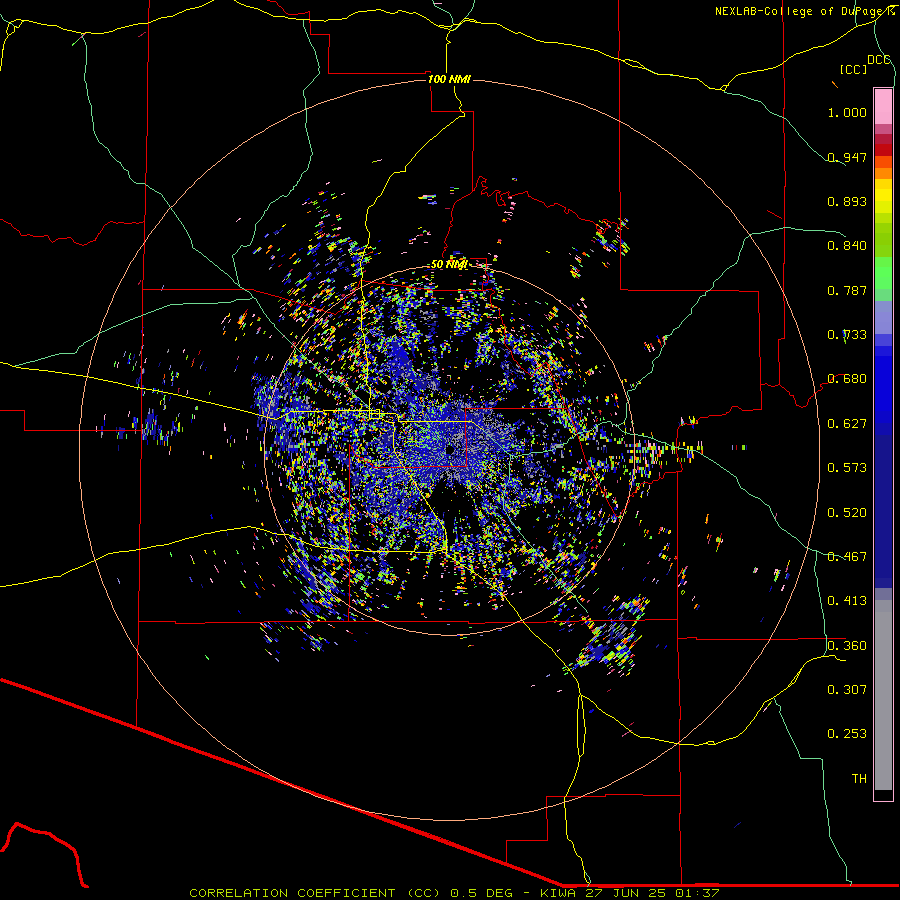
Task: Click the 0.360 value on the color scale
Action: (847, 646)
